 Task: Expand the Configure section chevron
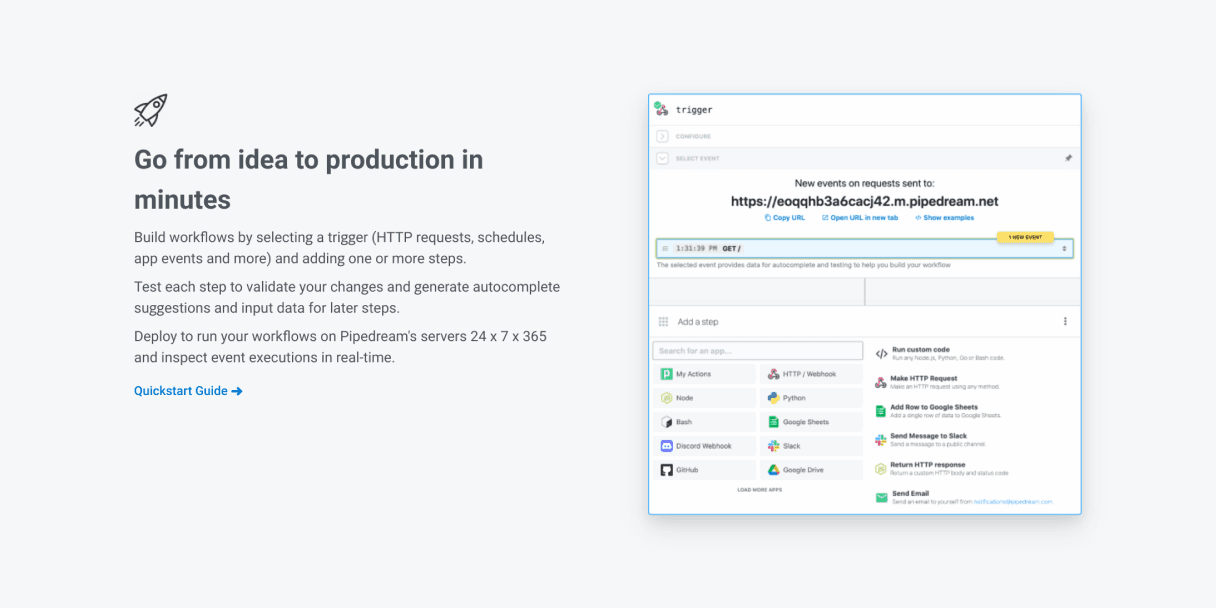(x=662, y=136)
